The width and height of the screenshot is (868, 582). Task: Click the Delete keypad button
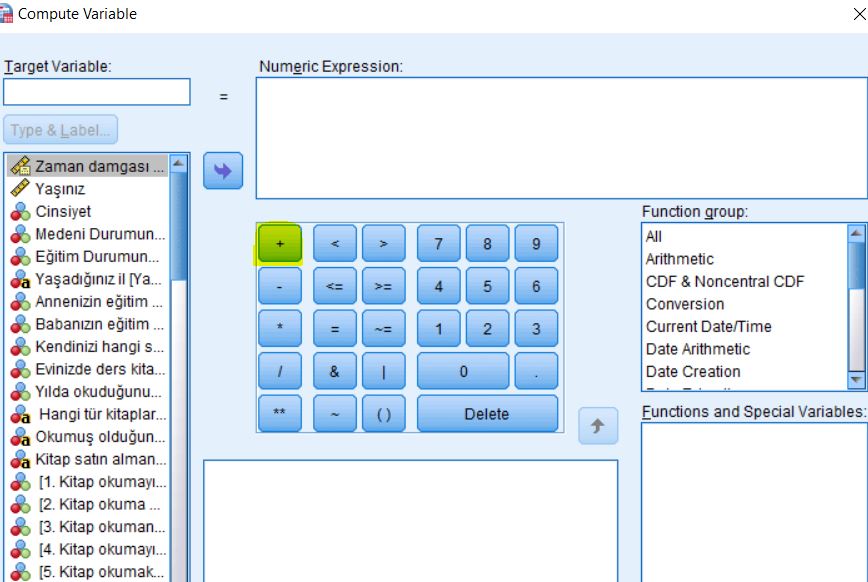pyautogui.click(x=487, y=414)
